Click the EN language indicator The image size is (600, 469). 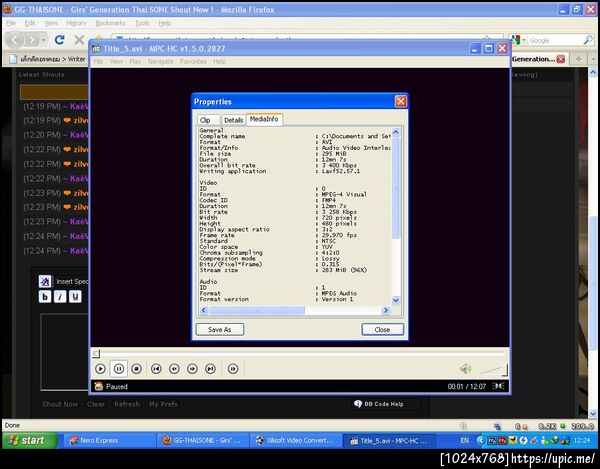click(465, 441)
